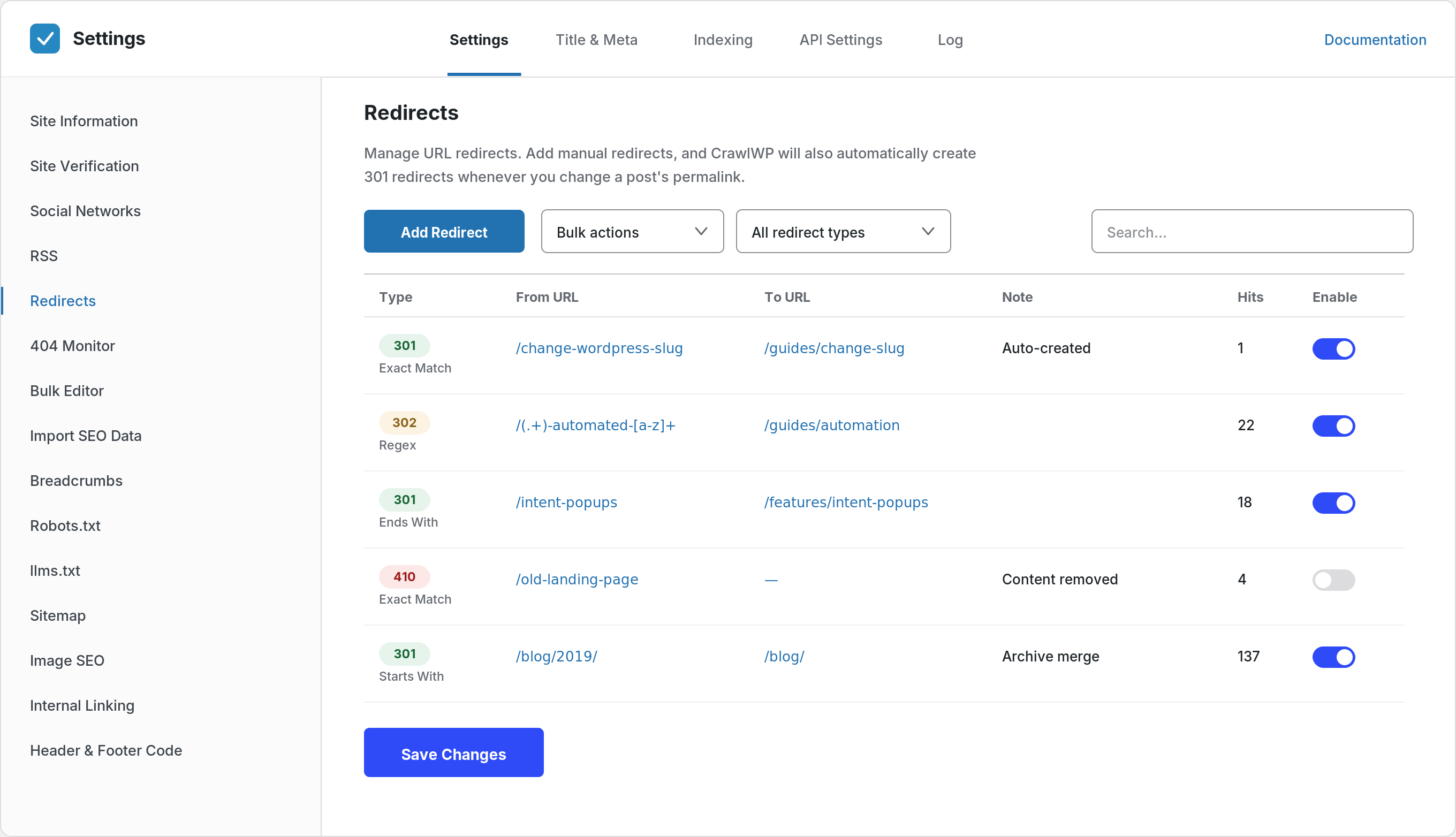Switch to the Title & Meta tab
Screen dimensions: 1456x837
click(x=596, y=40)
